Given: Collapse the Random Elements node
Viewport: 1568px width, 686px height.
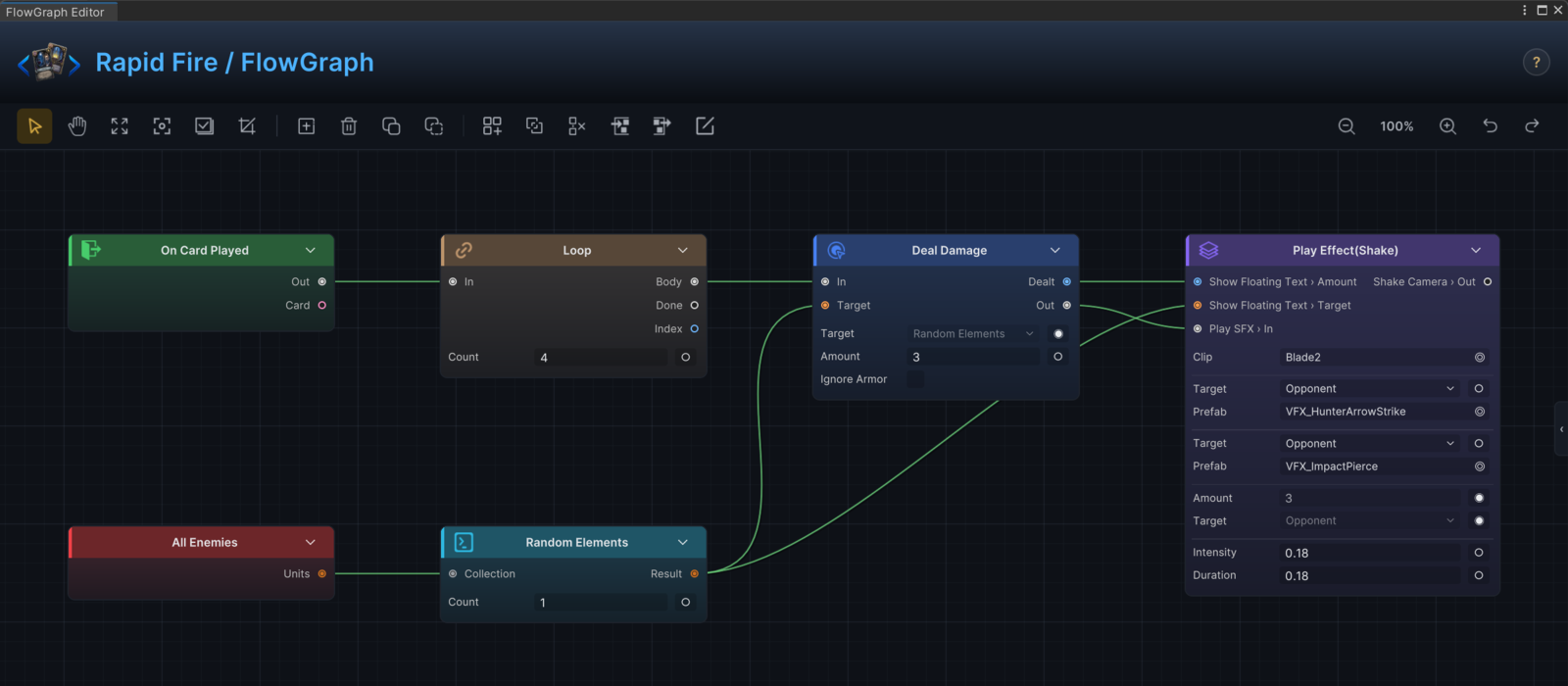Looking at the screenshot, I should [683, 543].
